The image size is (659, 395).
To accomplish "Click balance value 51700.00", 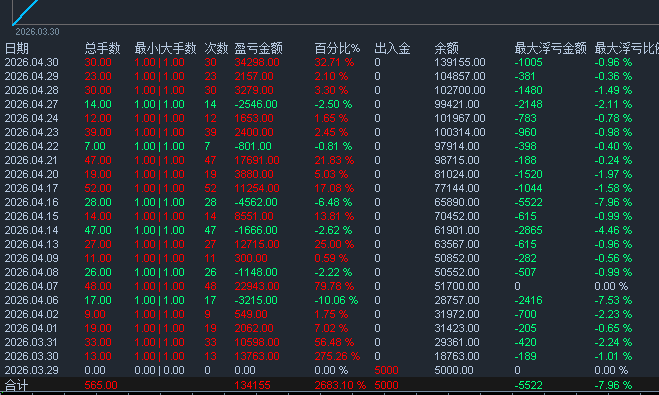I will tap(457, 287).
